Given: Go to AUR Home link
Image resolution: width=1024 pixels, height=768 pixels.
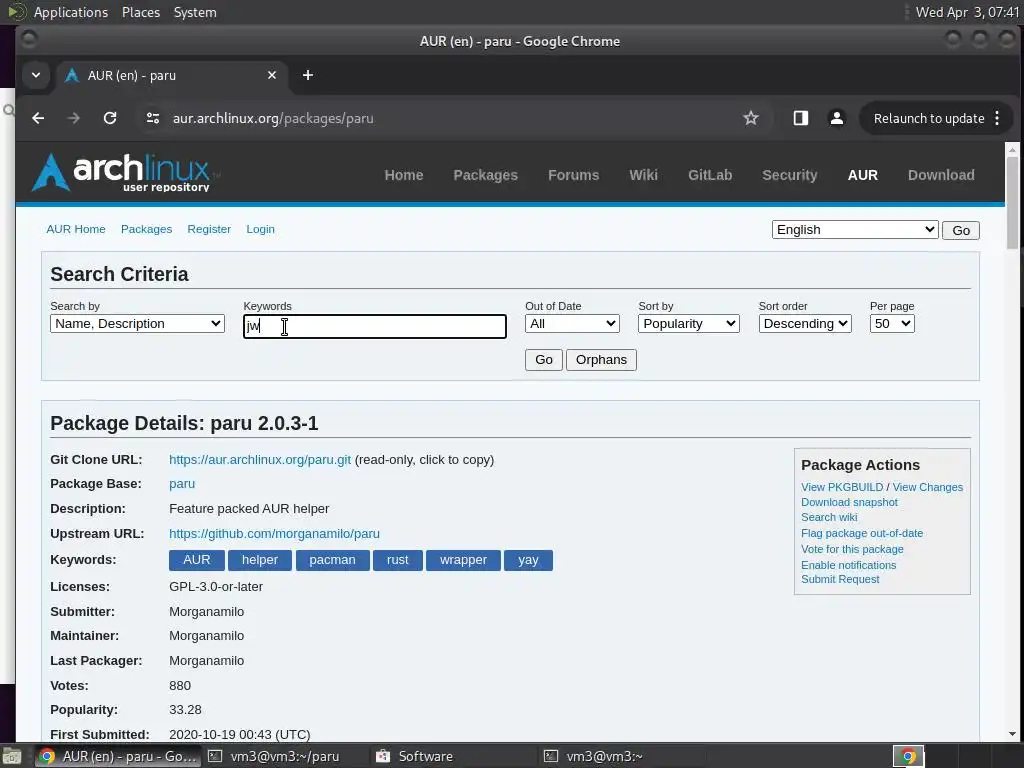Looking at the screenshot, I should pyautogui.click(x=76, y=229).
